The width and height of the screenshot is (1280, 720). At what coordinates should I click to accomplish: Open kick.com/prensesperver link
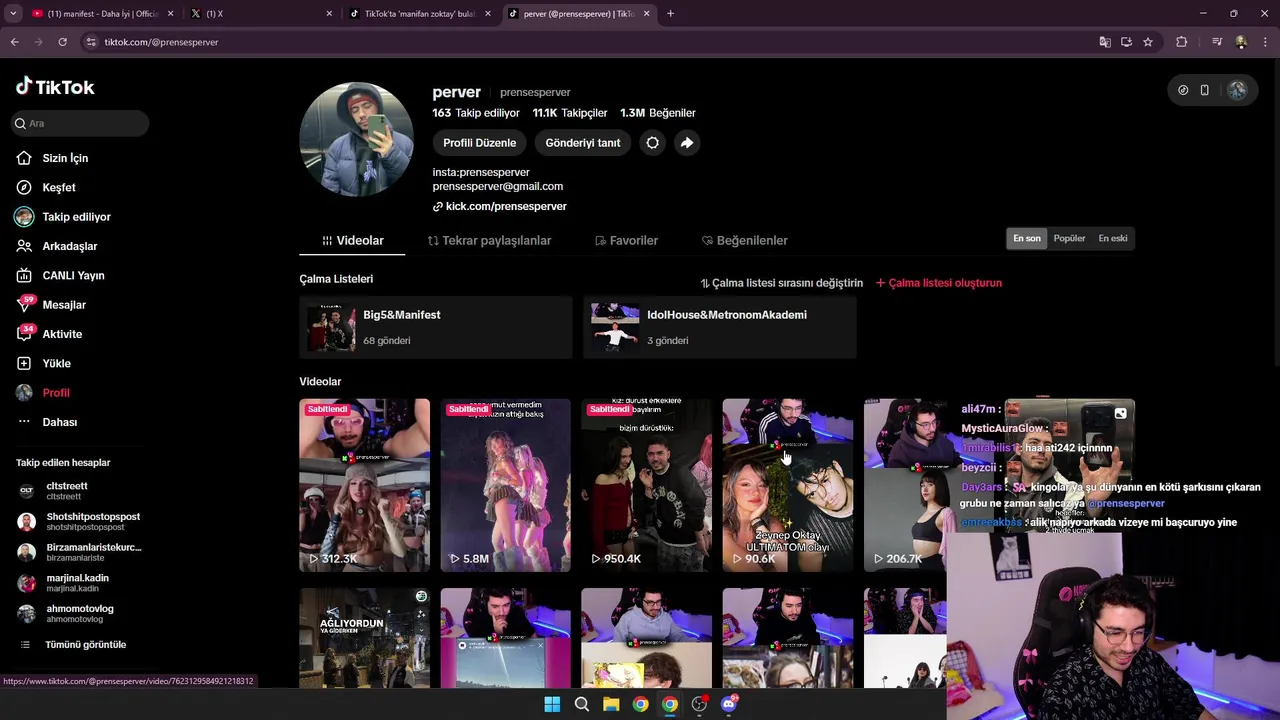click(x=500, y=206)
